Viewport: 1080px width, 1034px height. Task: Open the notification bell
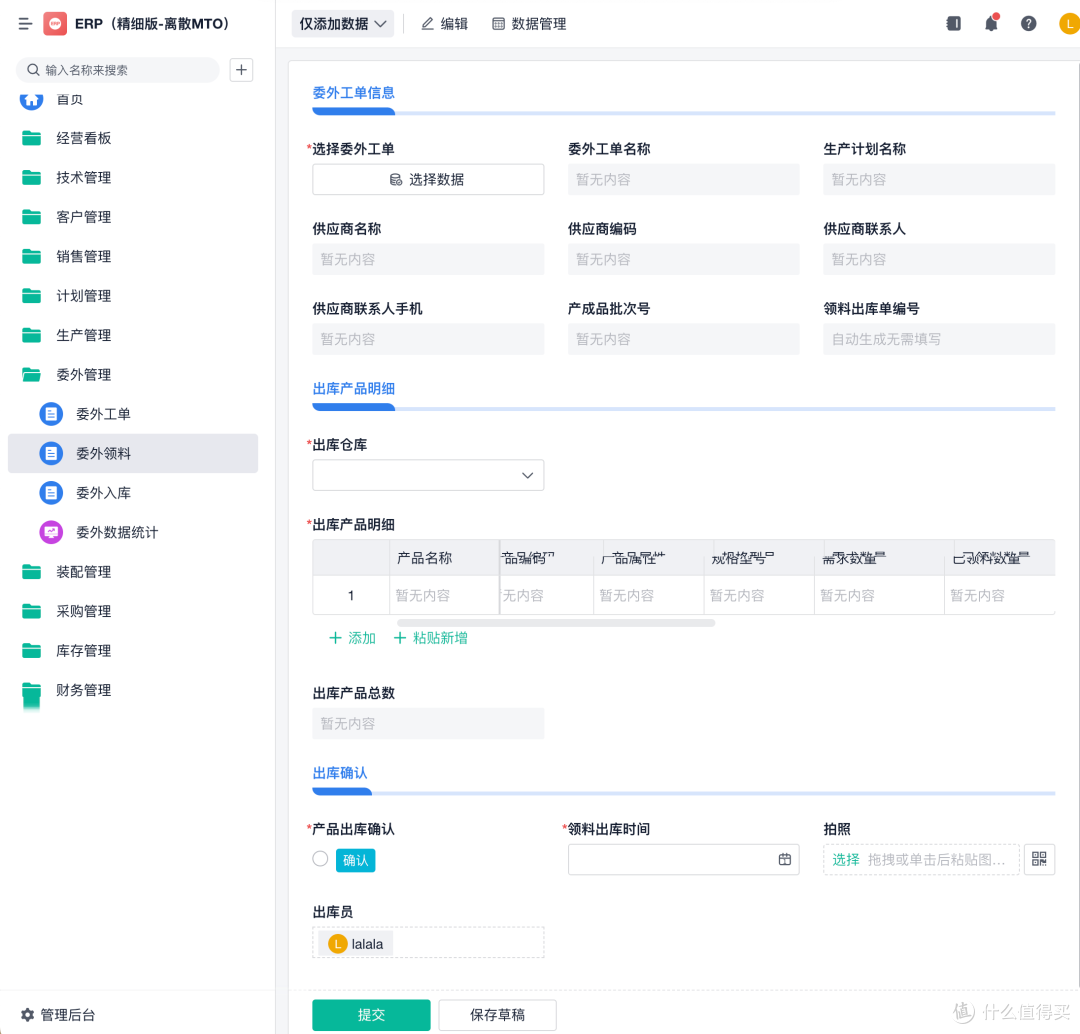pos(991,23)
